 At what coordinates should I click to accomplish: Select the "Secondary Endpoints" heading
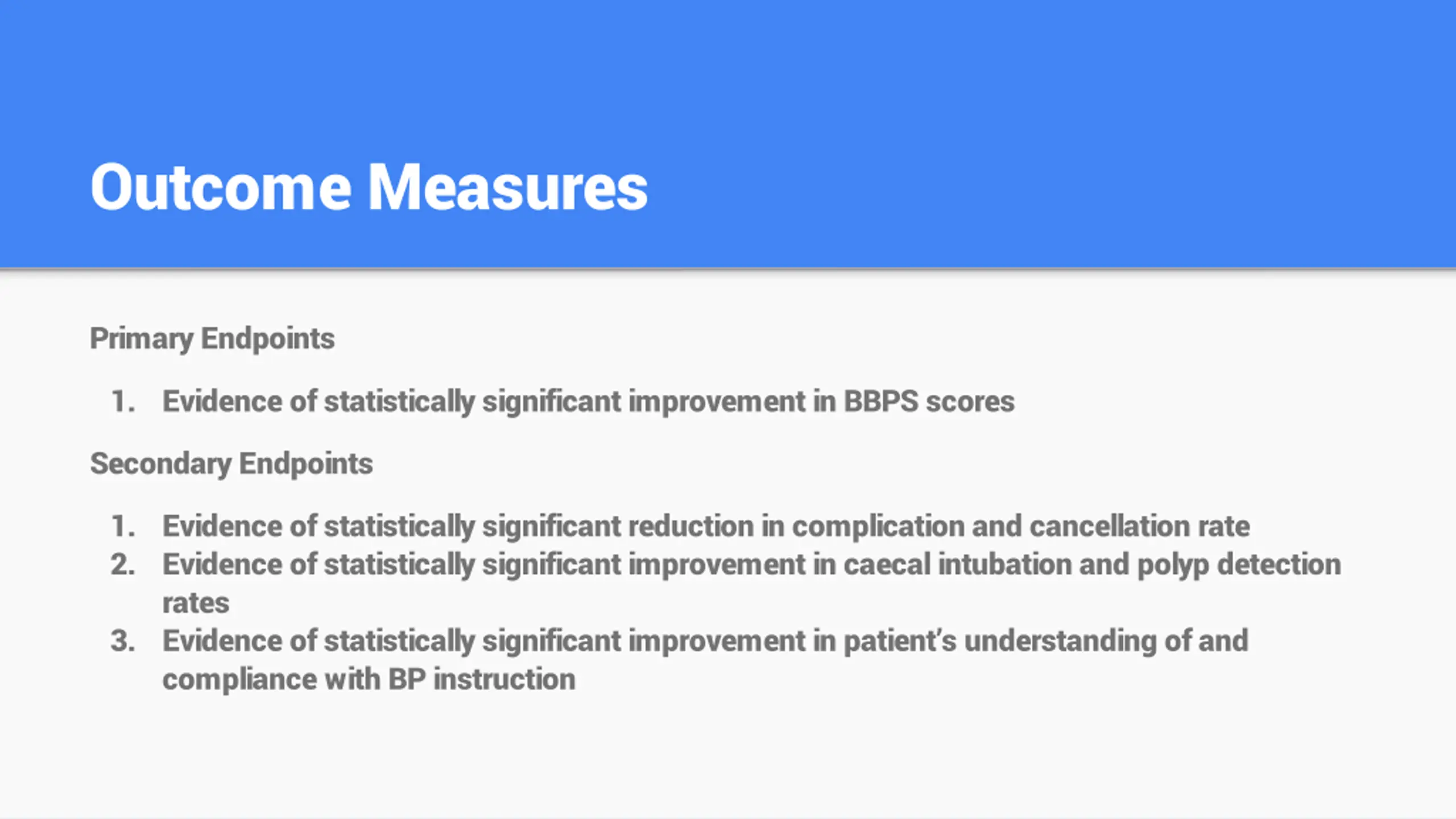pyautogui.click(x=231, y=464)
